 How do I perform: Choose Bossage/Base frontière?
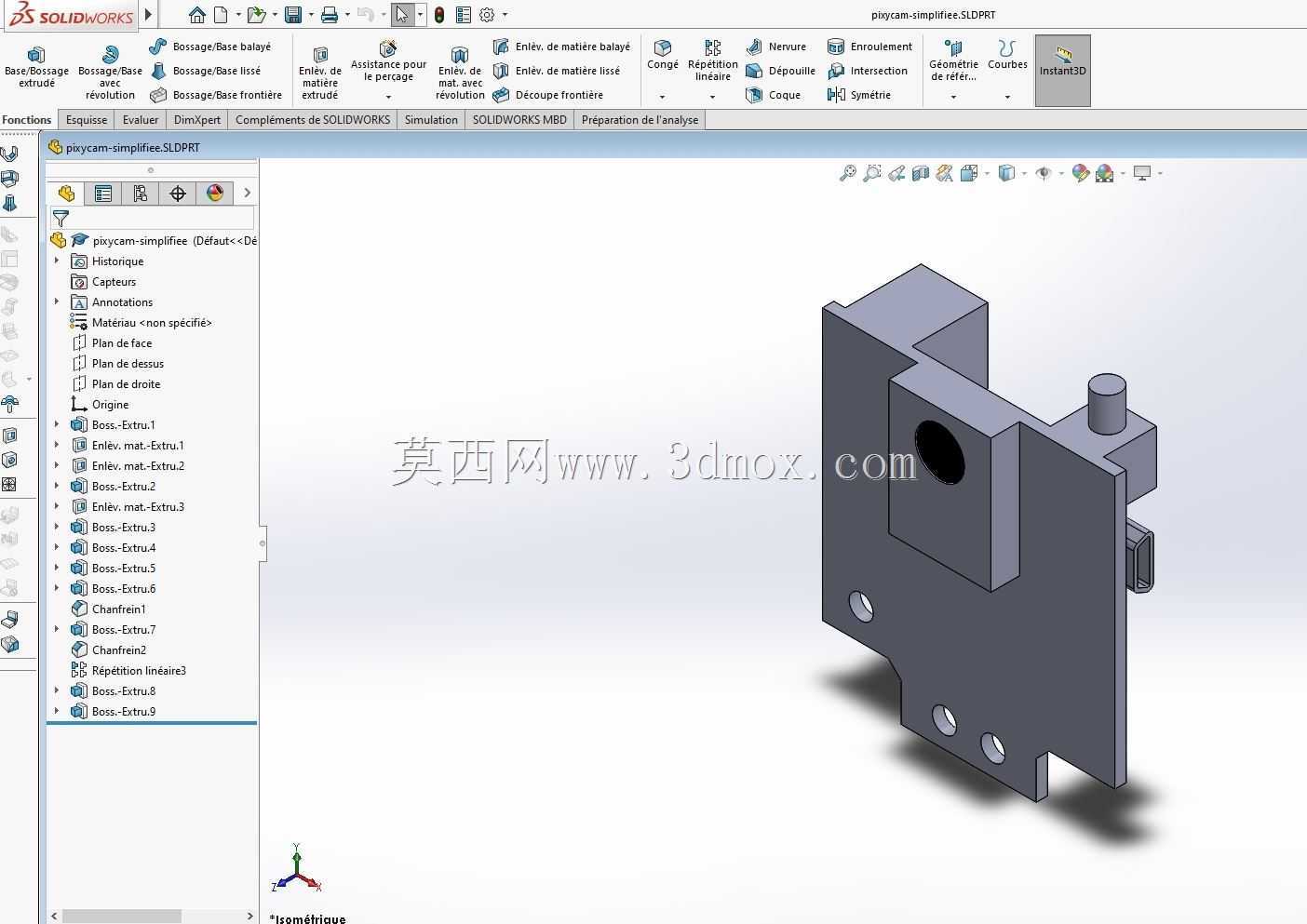(216, 95)
